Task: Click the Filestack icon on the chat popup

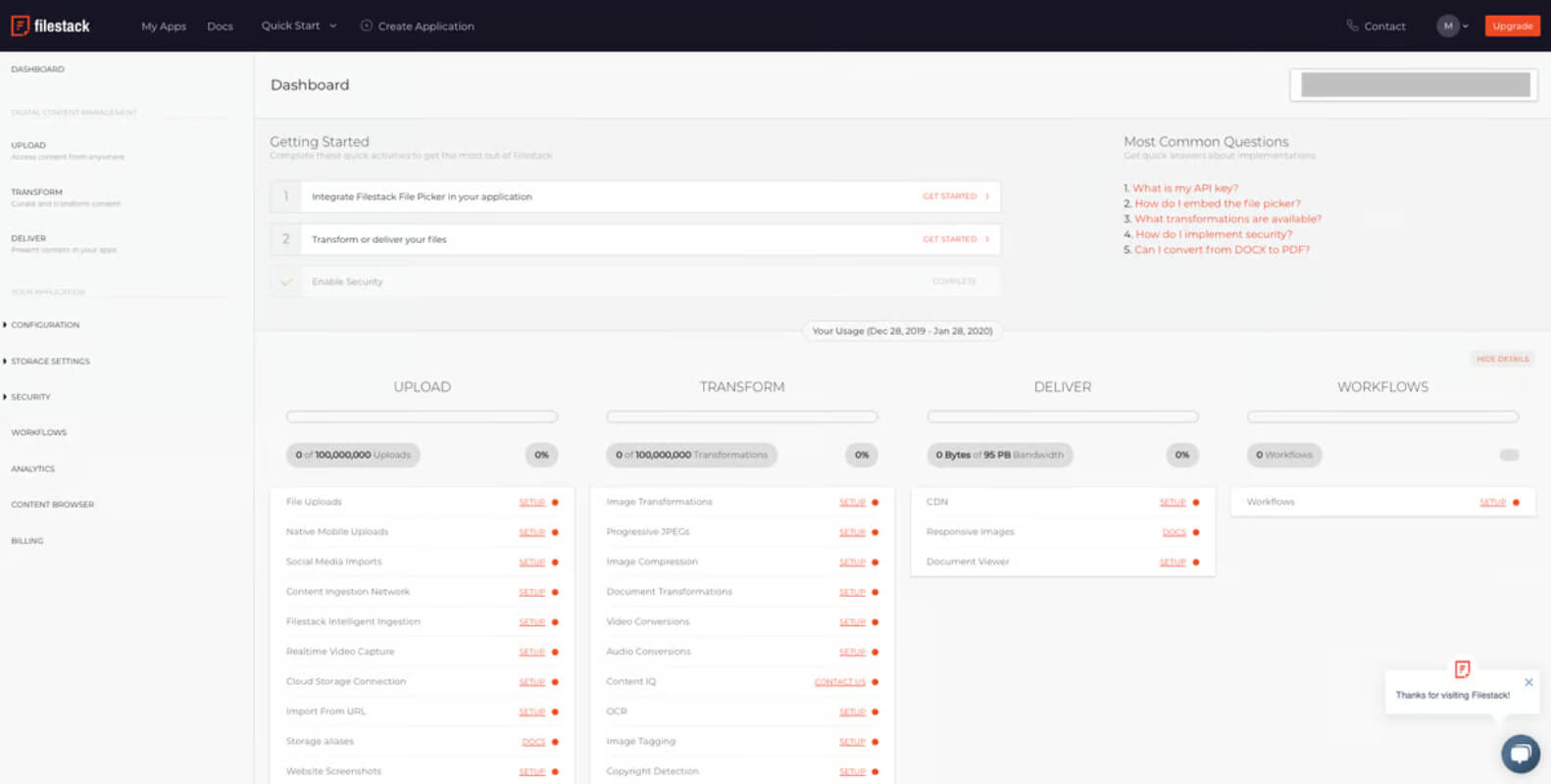Action: (x=1462, y=669)
